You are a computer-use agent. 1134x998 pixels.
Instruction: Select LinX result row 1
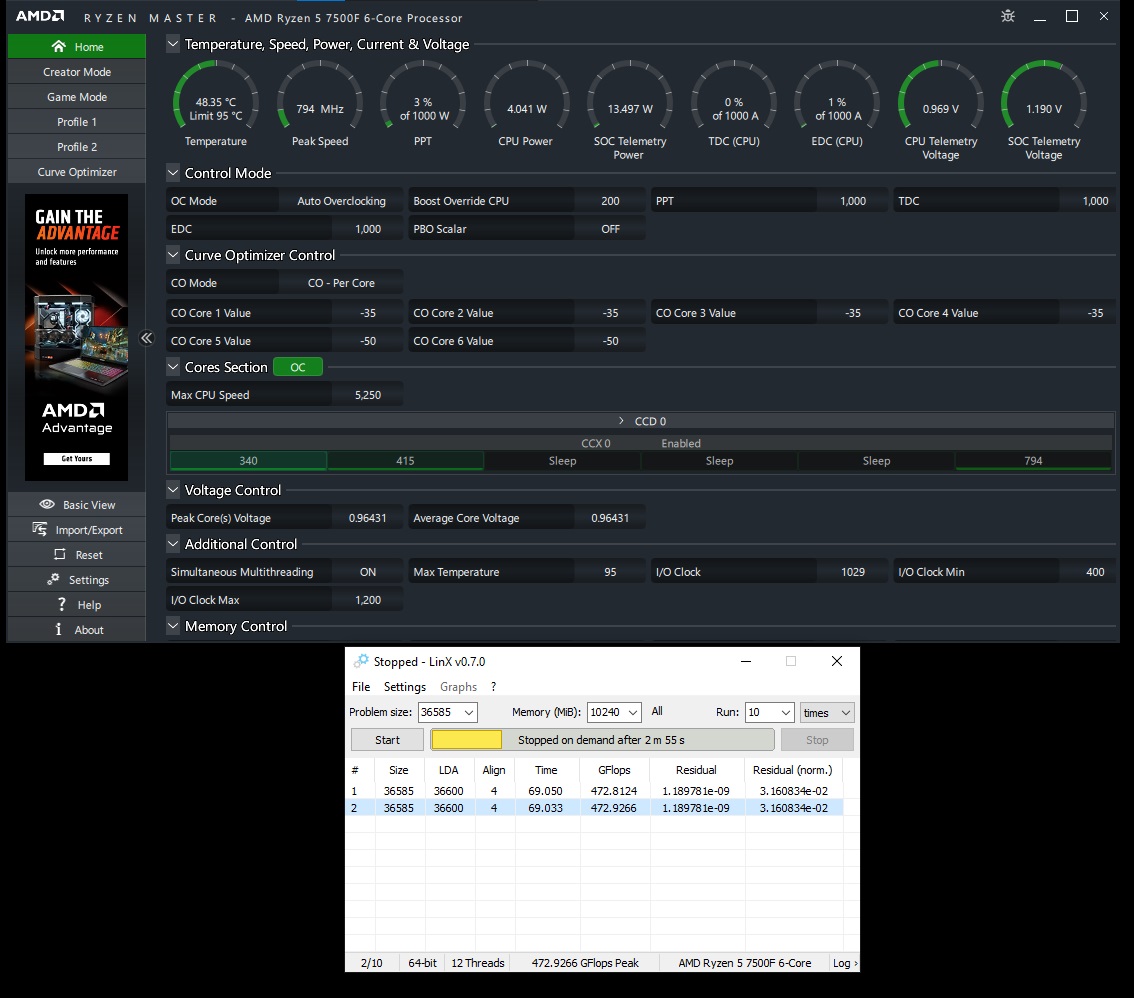594,791
